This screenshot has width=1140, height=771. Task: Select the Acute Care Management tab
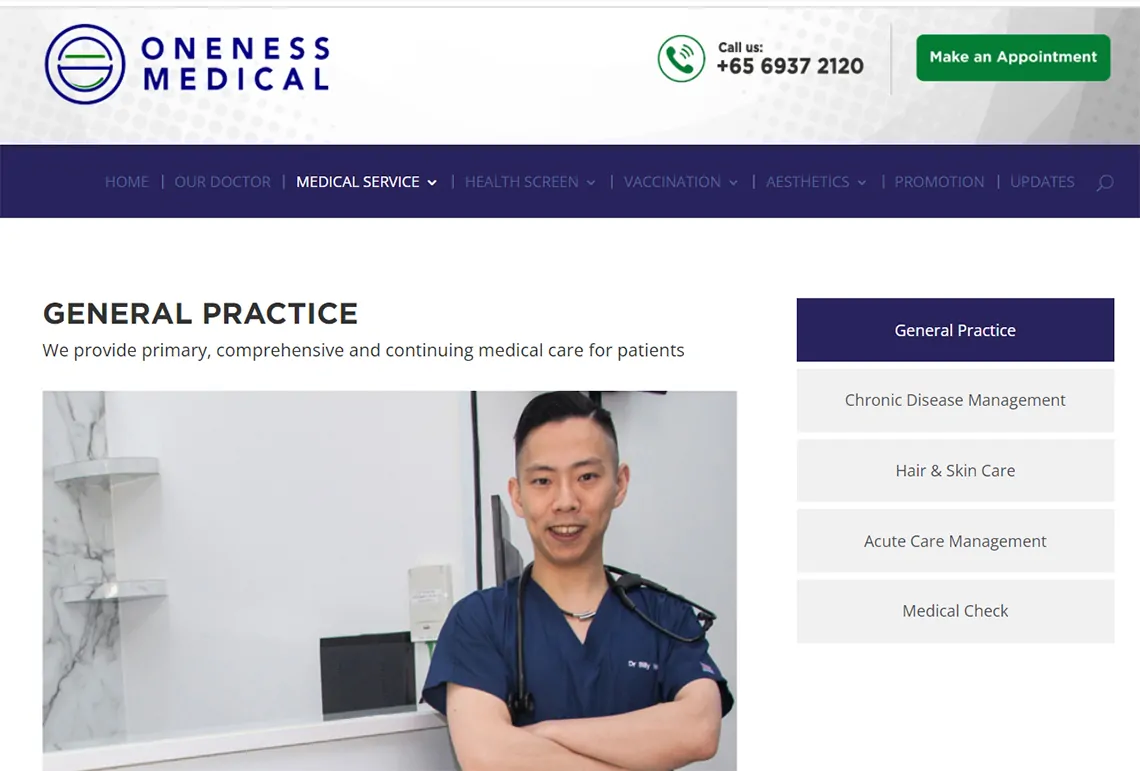click(955, 540)
